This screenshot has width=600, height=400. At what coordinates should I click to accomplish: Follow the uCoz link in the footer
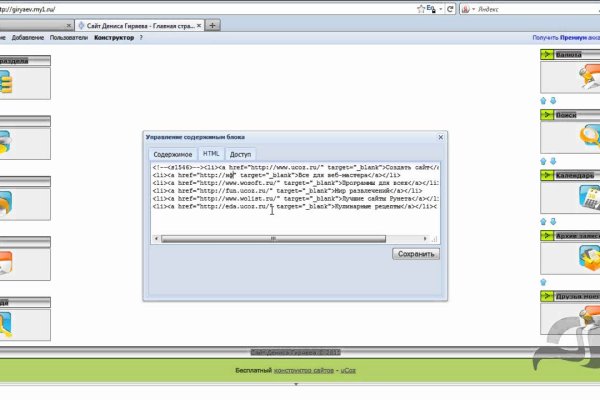(349, 372)
